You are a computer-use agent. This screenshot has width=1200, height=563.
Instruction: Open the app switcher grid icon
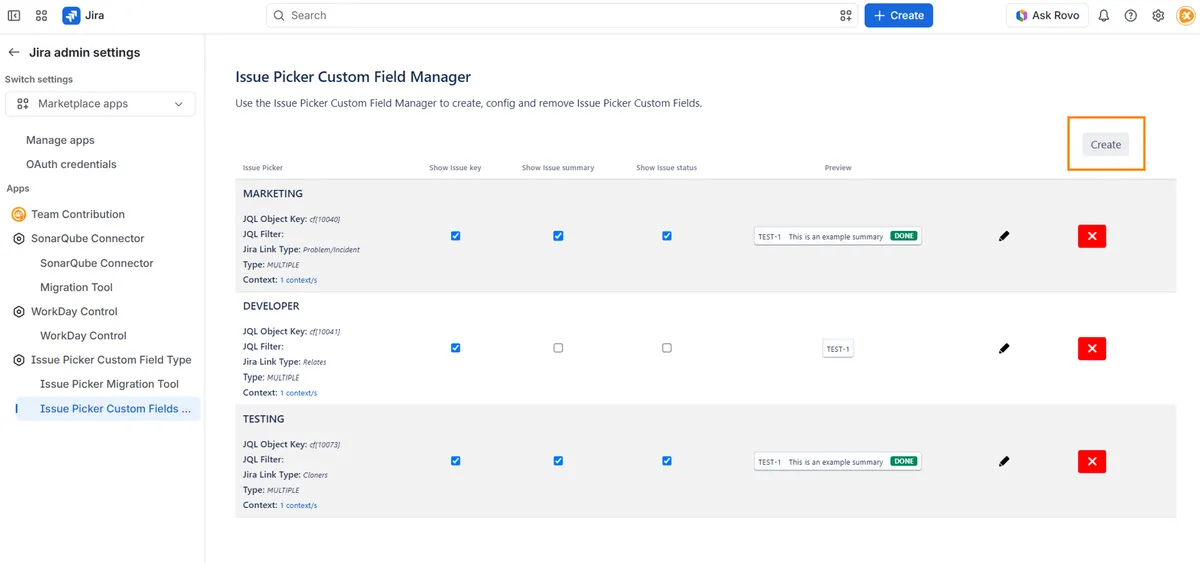point(41,16)
